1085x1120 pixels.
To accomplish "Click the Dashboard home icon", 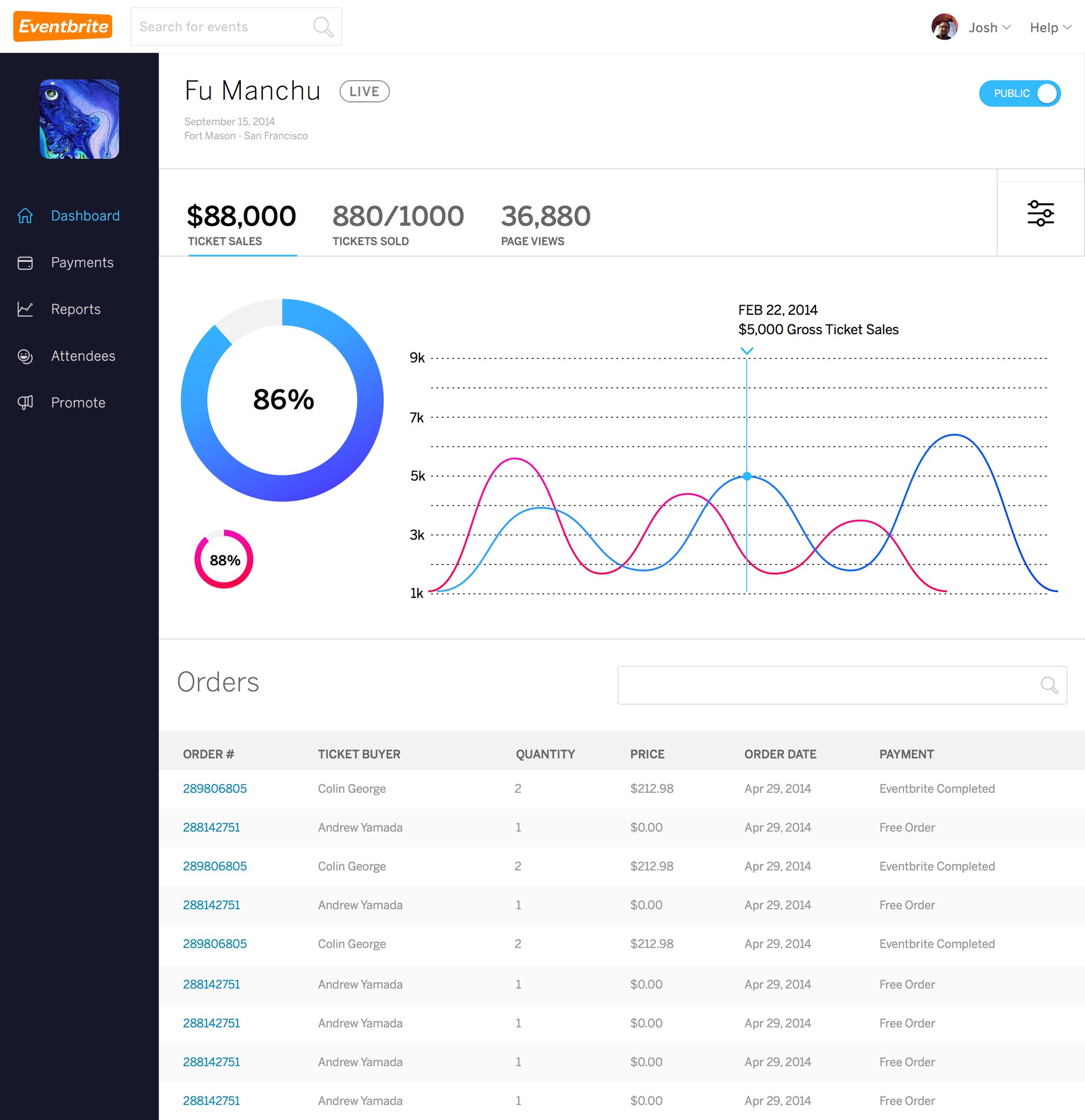I will (25, 216).
